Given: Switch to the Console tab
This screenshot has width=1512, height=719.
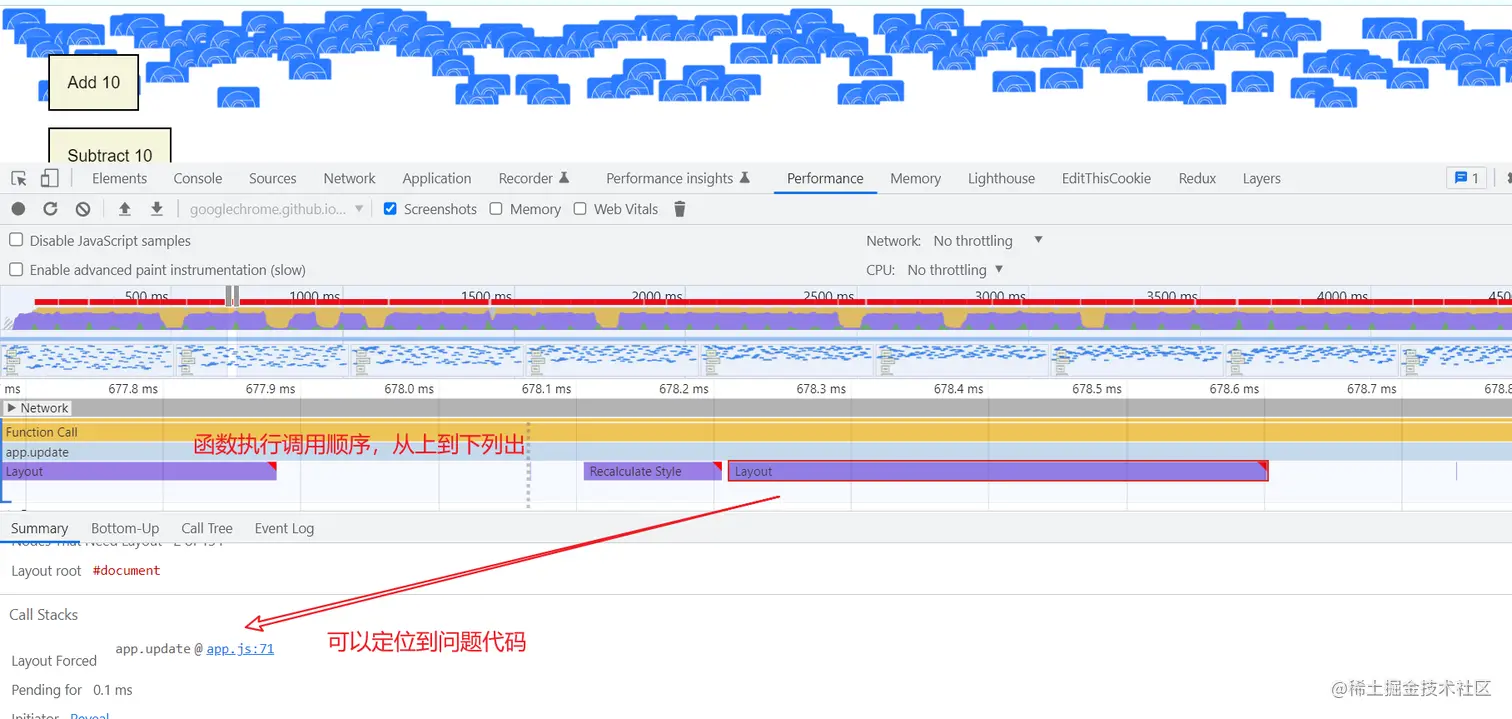Looking at the screenshot, I should (198, 178).
